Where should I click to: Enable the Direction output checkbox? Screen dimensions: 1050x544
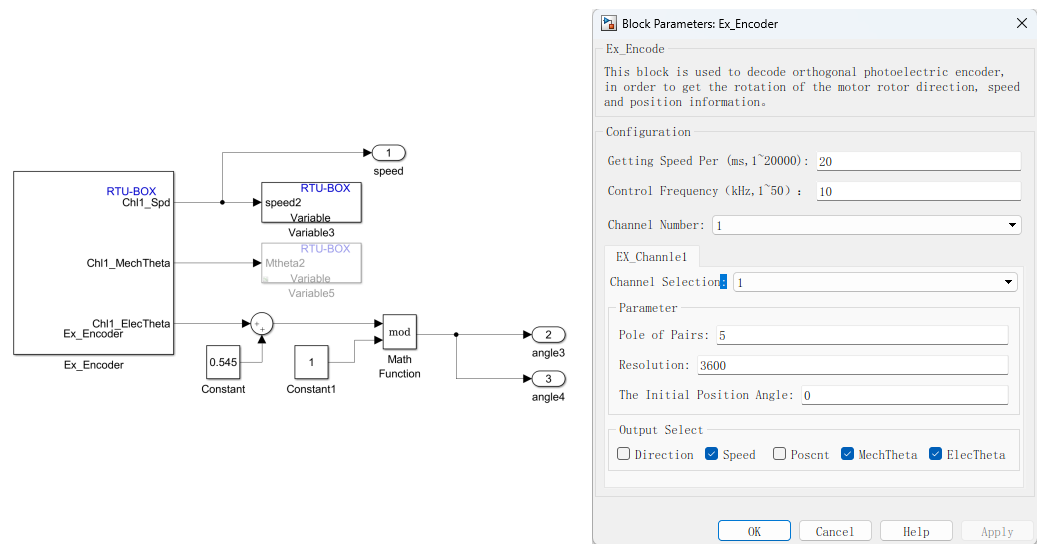[624, 454]
